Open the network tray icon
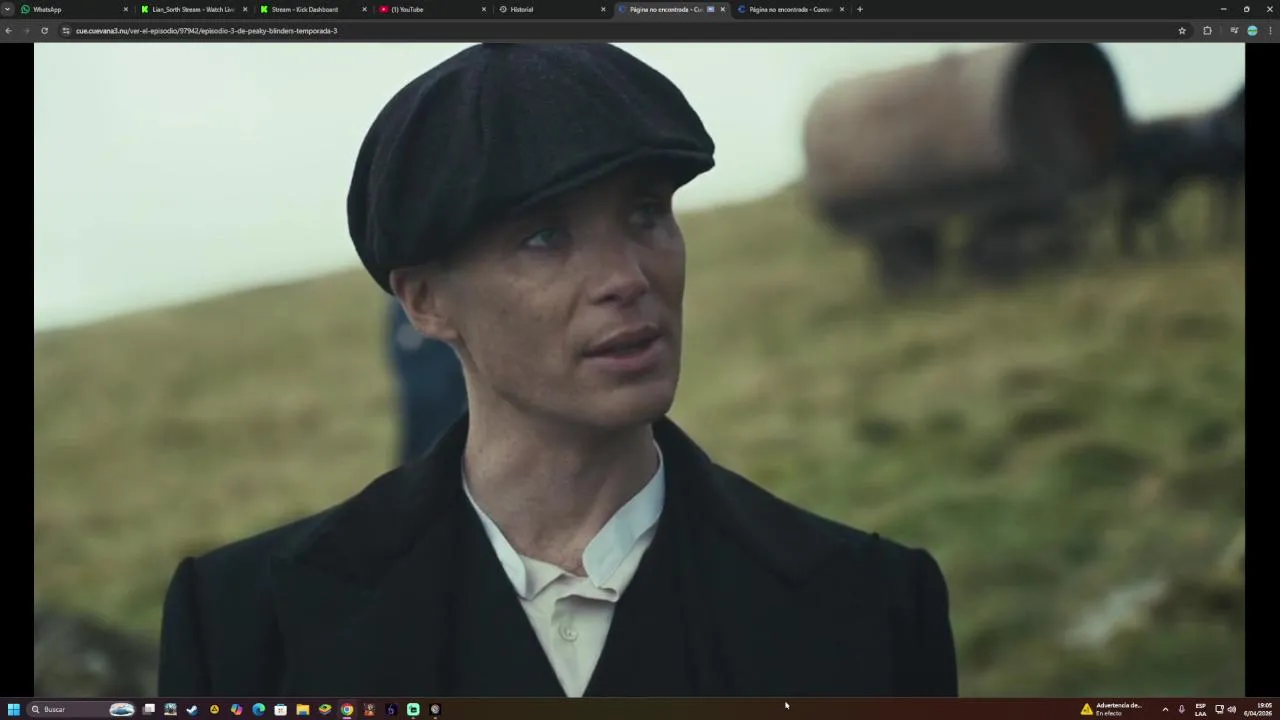1280x720 pixels. (x=1219, y=709)
